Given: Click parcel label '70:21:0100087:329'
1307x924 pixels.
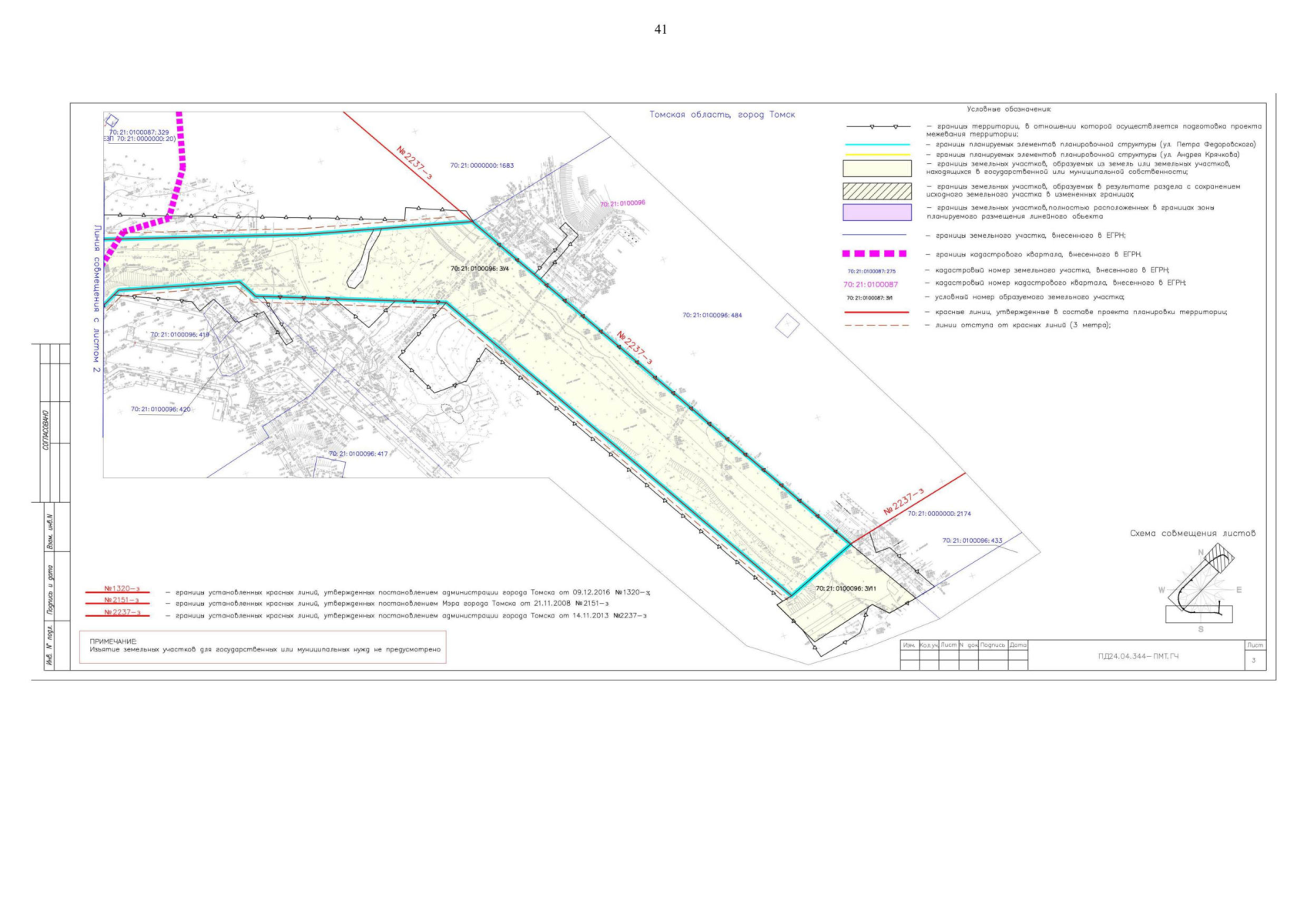Looking at the screenshot, I should point(139,132).
